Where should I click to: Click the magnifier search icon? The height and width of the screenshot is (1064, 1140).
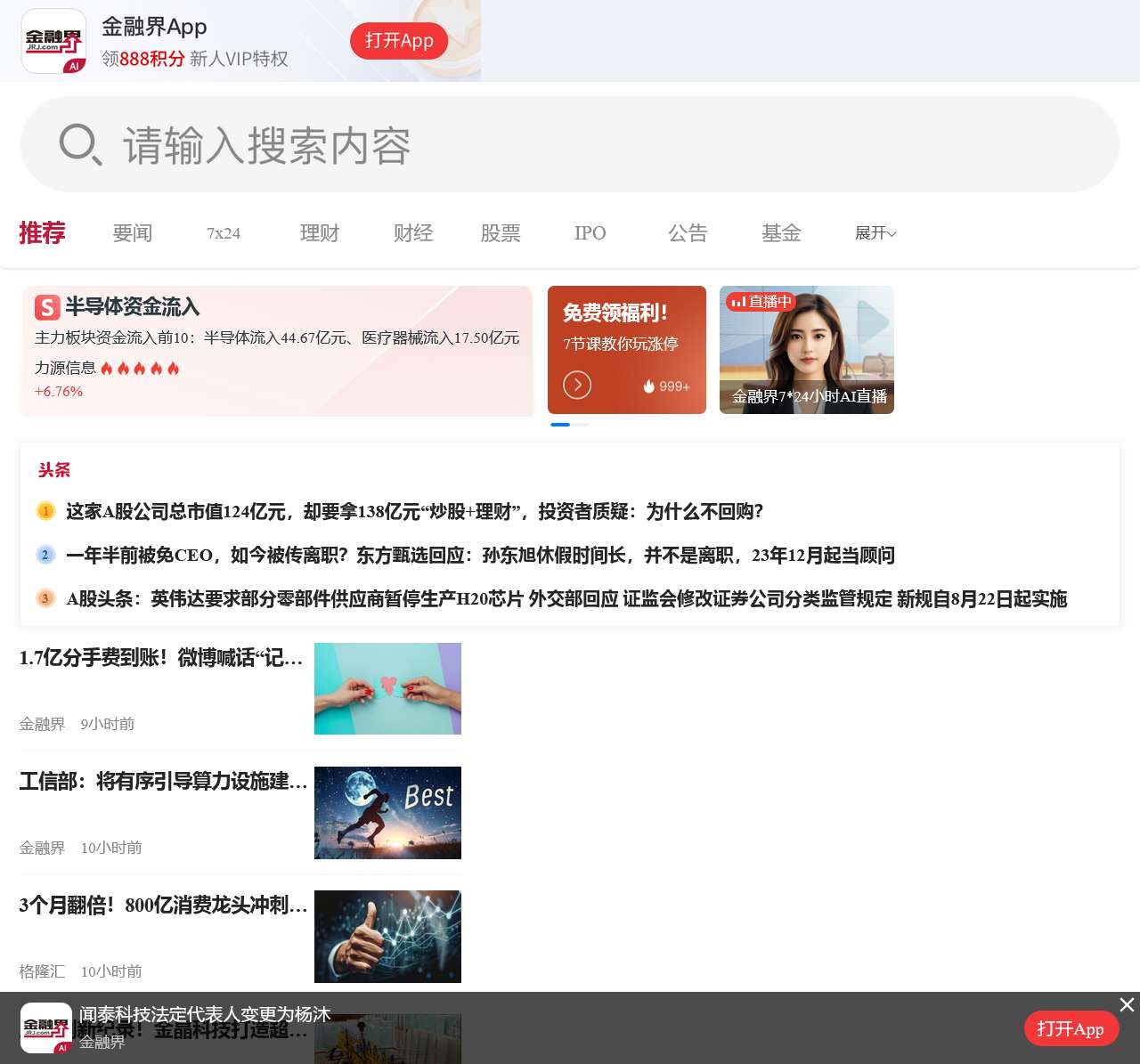coord(80,144)
